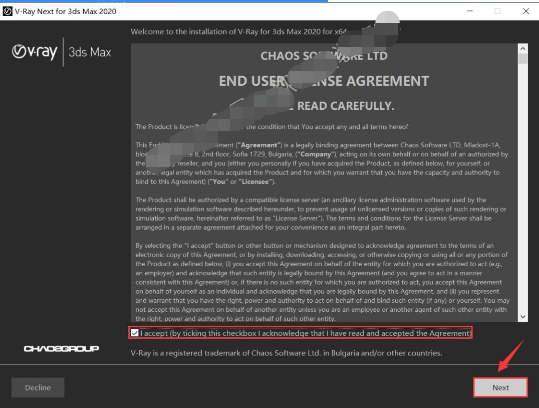Click the READ CAREFULLY heading text
Viewport: 539px width, 408px height.
pyautogui.click(x=345, y=106)
